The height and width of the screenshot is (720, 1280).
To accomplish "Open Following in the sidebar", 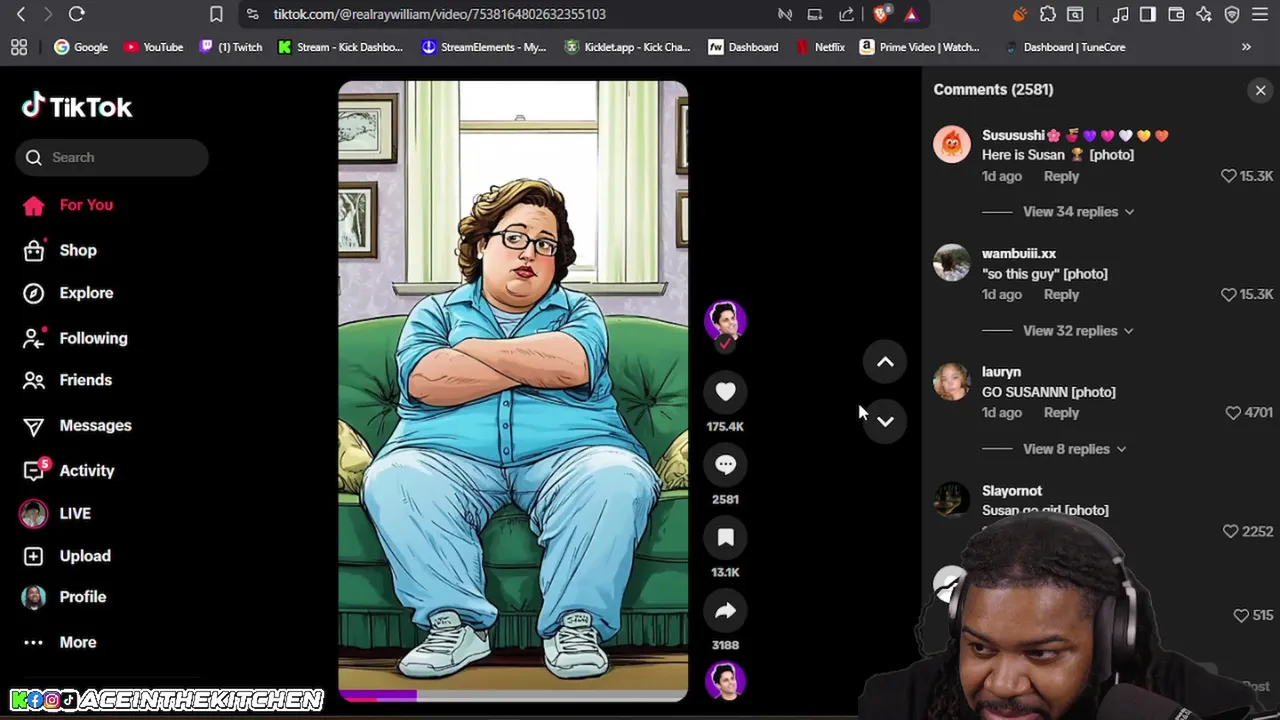I will click(93, 338).
